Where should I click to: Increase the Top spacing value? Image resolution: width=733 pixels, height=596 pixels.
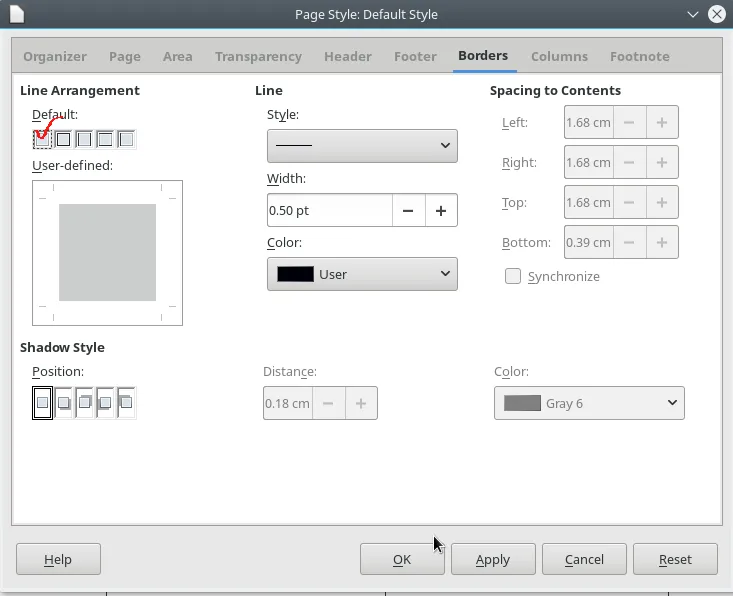click(x=662, y=202)
